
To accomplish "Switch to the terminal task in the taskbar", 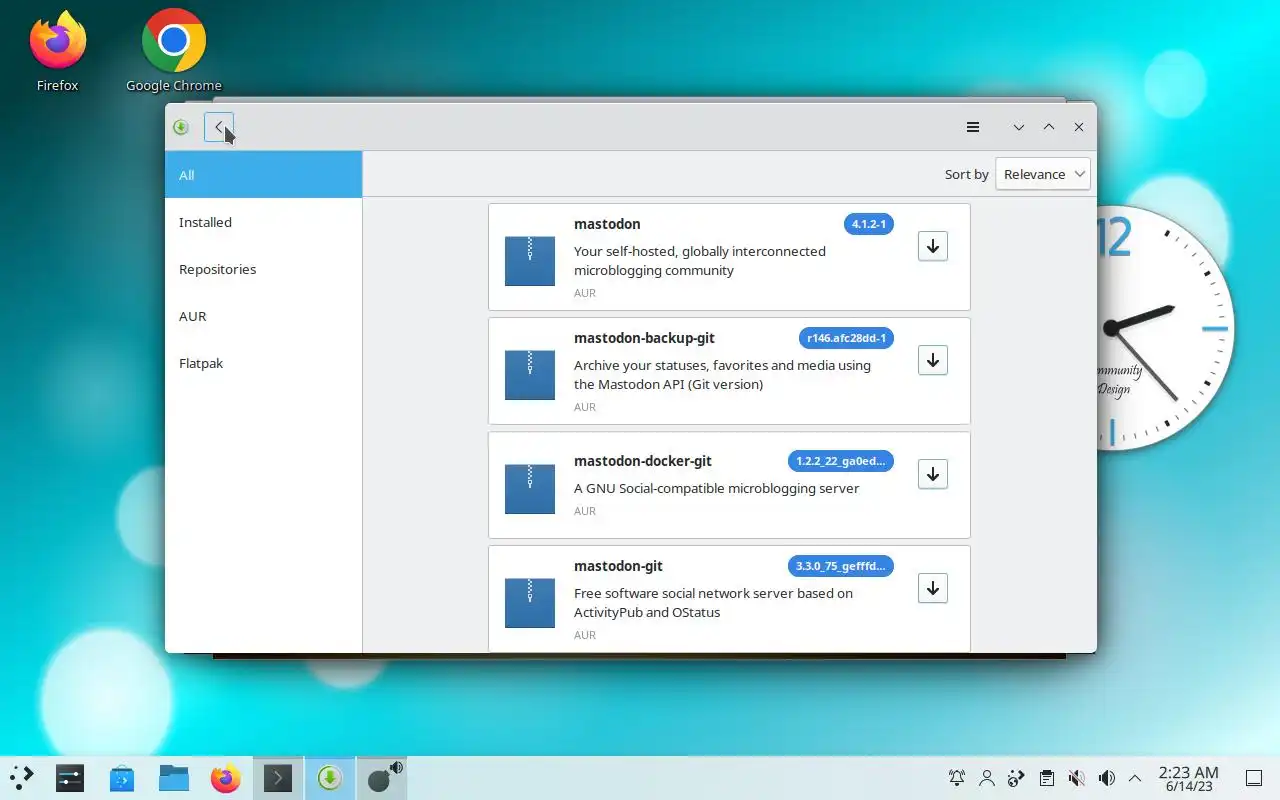I will click(278, 778).
